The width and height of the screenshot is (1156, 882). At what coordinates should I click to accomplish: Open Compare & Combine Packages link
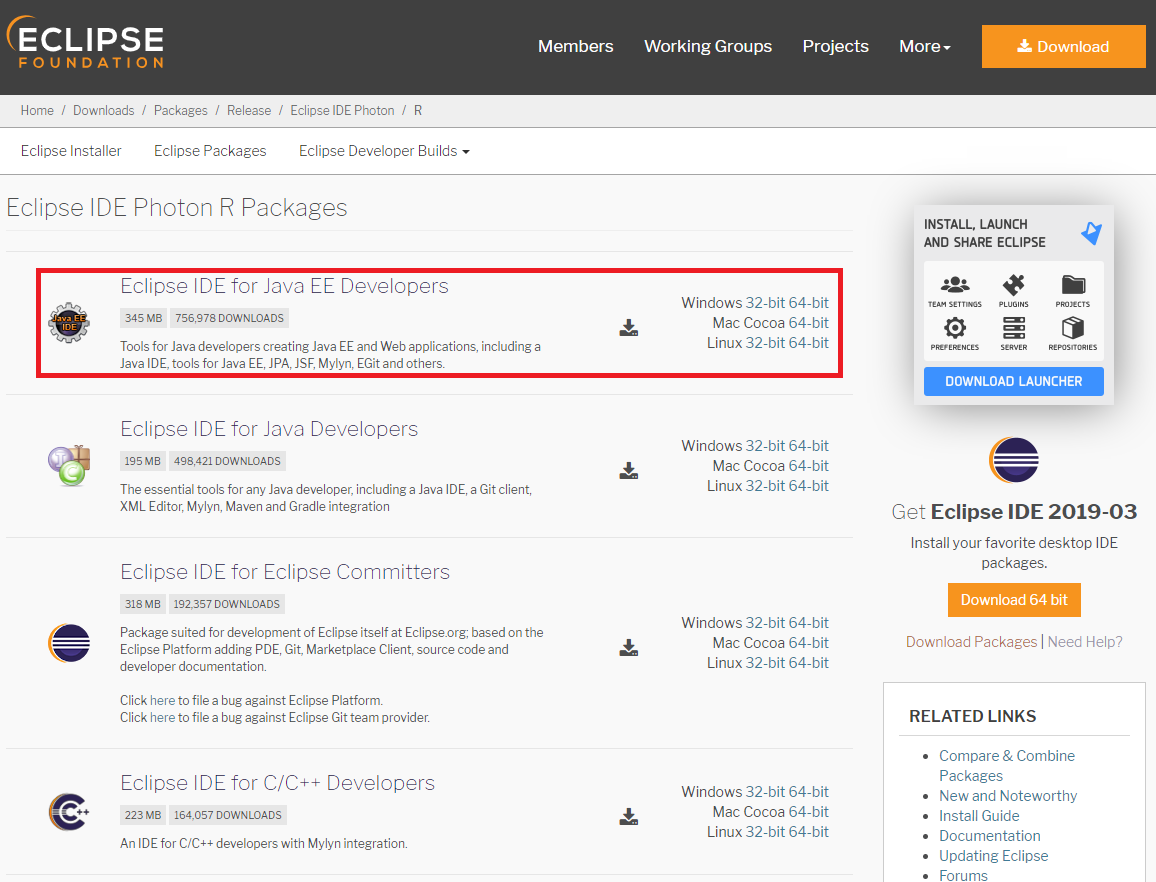coord(1006,765)
